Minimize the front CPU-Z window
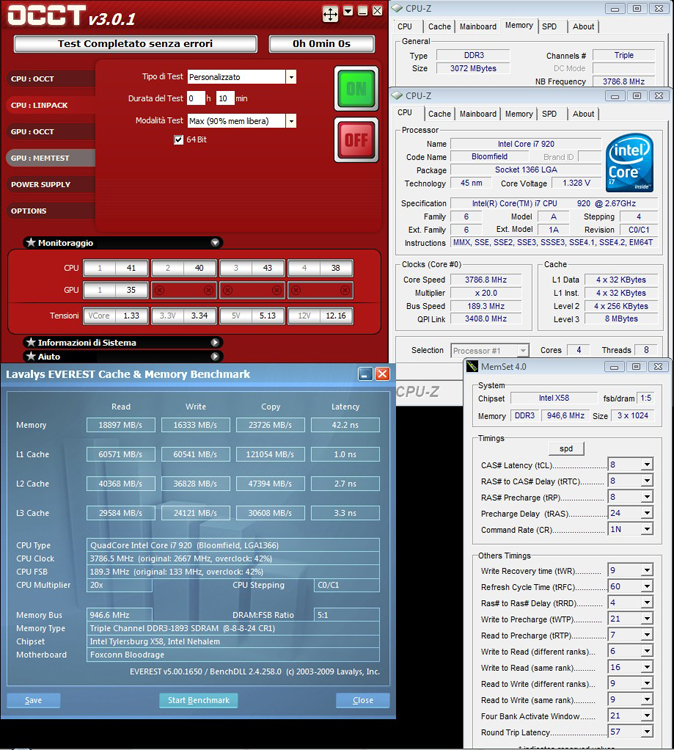The image size is (674, 750). (x=615, y=96)
